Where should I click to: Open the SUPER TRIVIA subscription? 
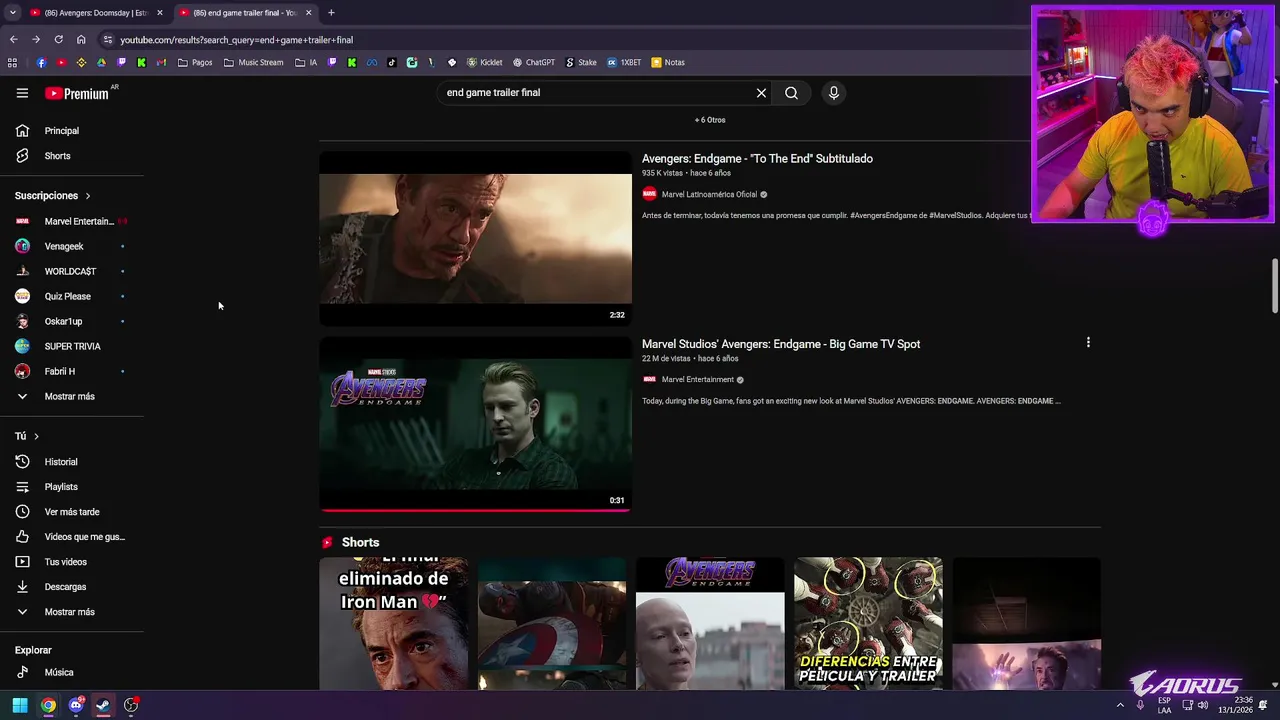pos(72,346)
